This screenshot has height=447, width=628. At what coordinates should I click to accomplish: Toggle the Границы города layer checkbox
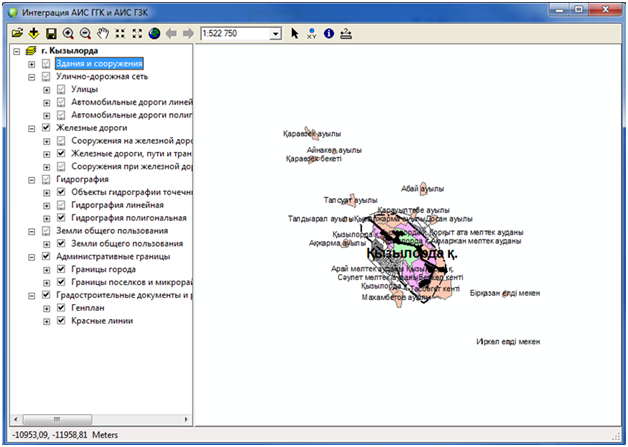tap(61, 269)
